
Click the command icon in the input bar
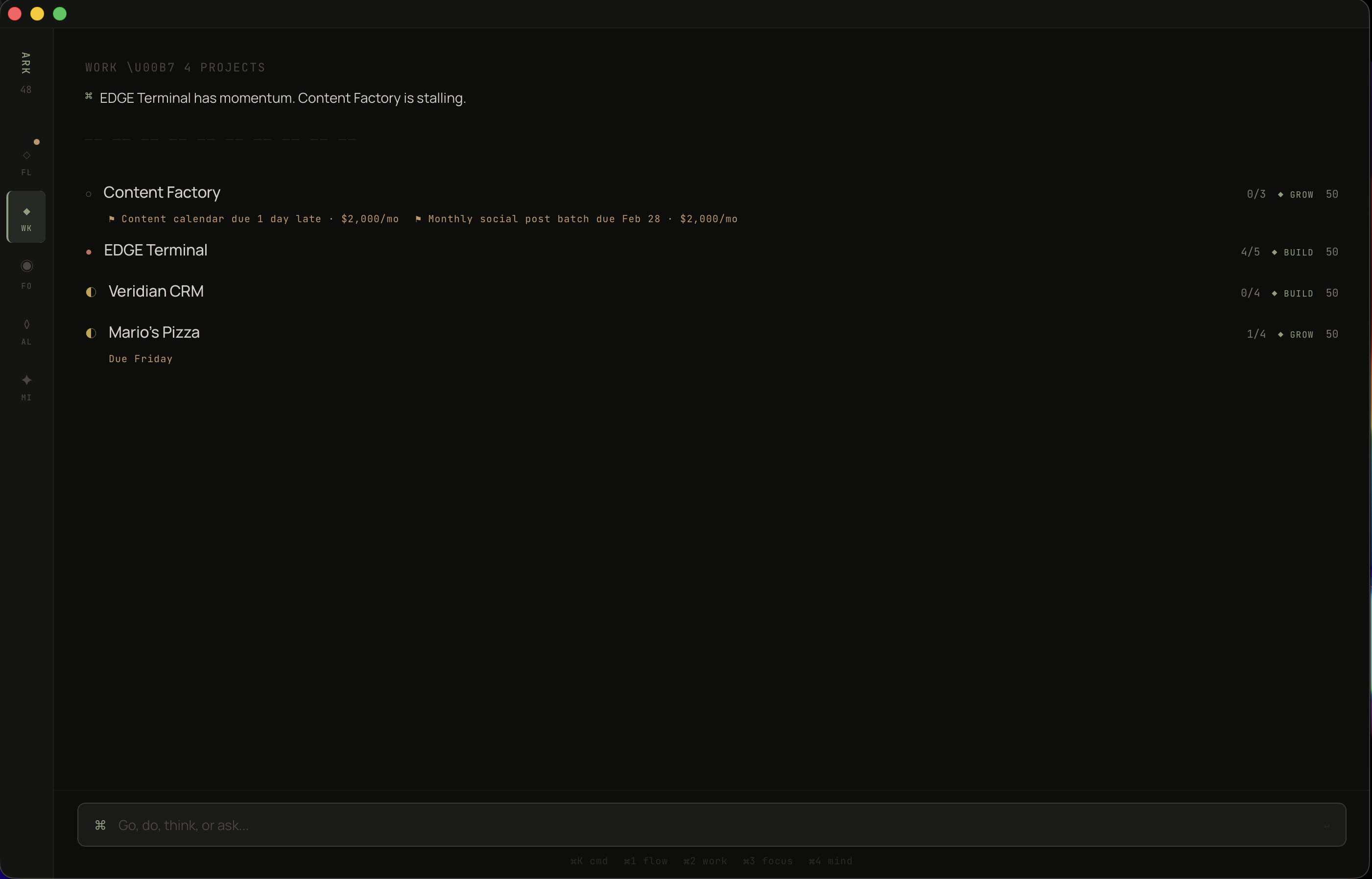pyautogui.click(x=100, y=824)
